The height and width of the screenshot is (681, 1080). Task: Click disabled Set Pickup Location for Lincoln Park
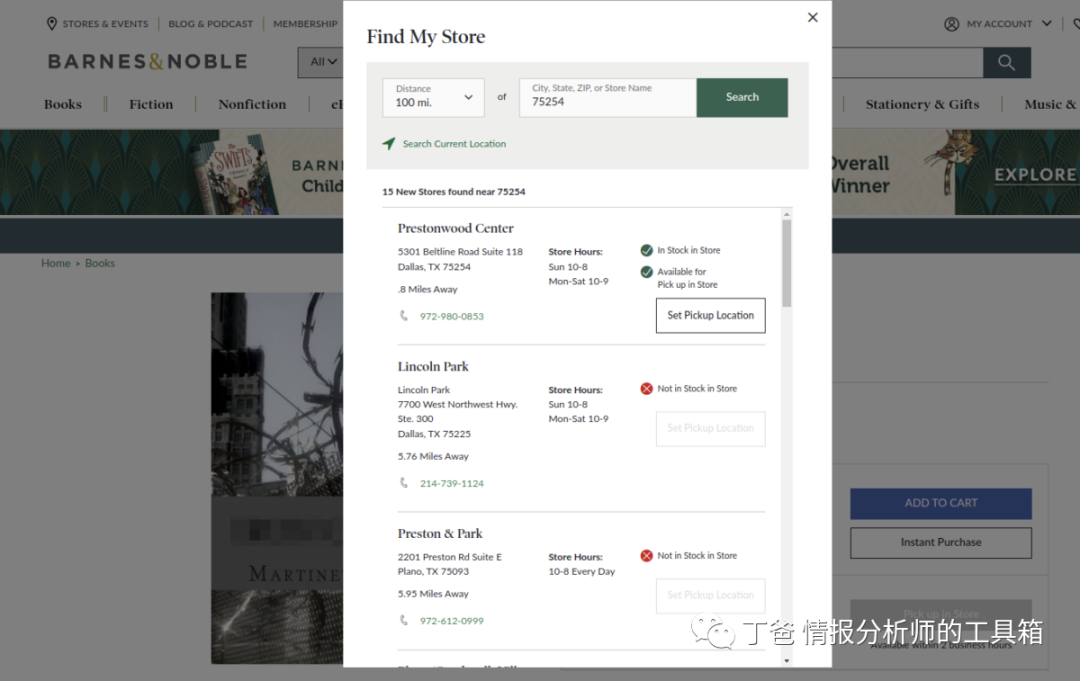710,428
